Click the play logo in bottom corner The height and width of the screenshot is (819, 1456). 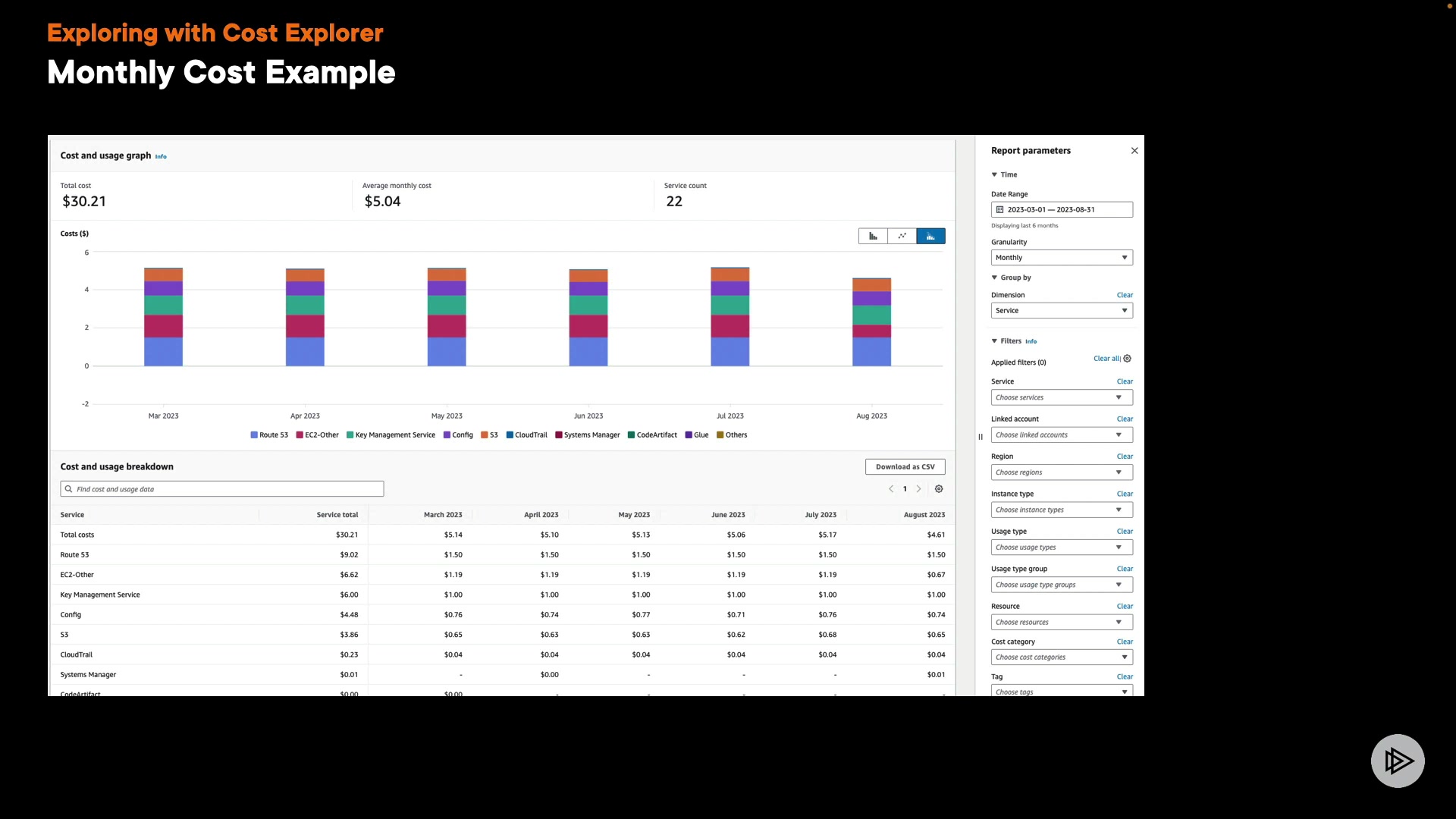pos(1398,761)
